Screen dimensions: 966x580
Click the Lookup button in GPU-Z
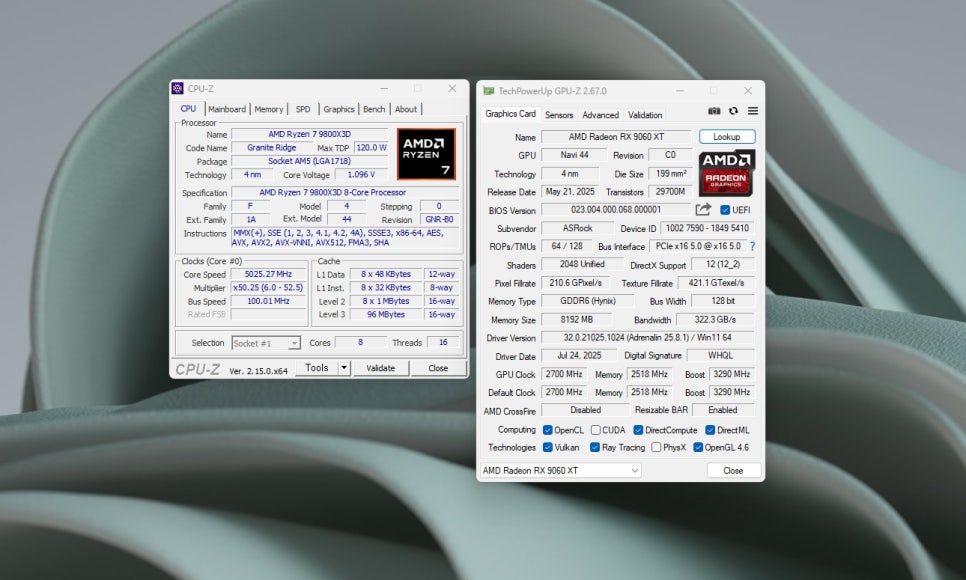pos(727,137)
